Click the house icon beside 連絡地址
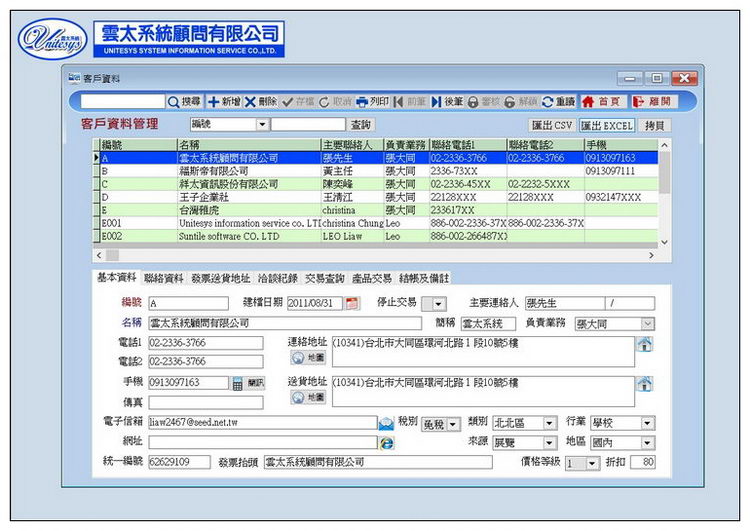Image resolution: width=750 pixels, height=531 pixels. (x=645, y=344)
